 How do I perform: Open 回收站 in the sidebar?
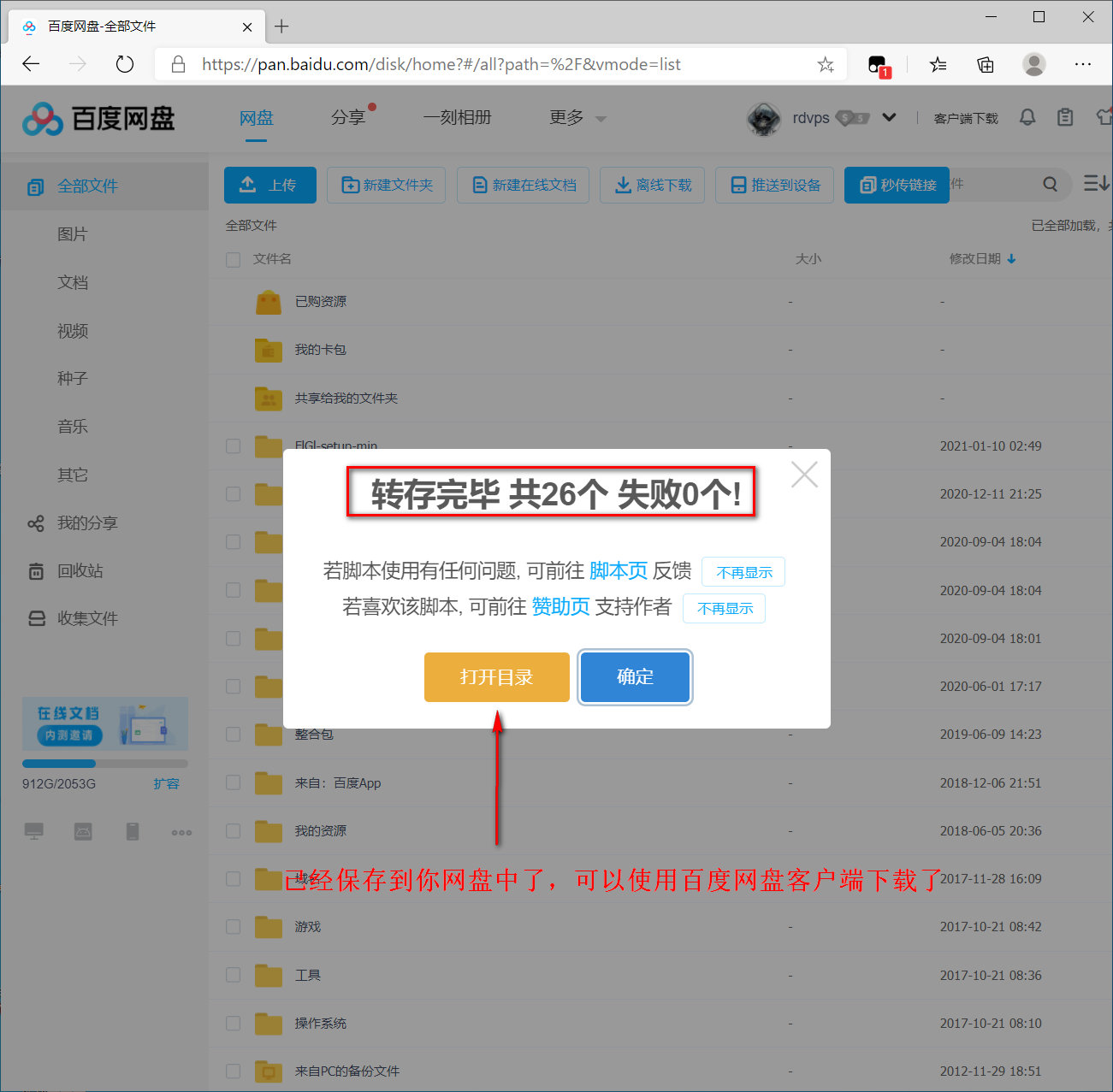tap(80, 570)
